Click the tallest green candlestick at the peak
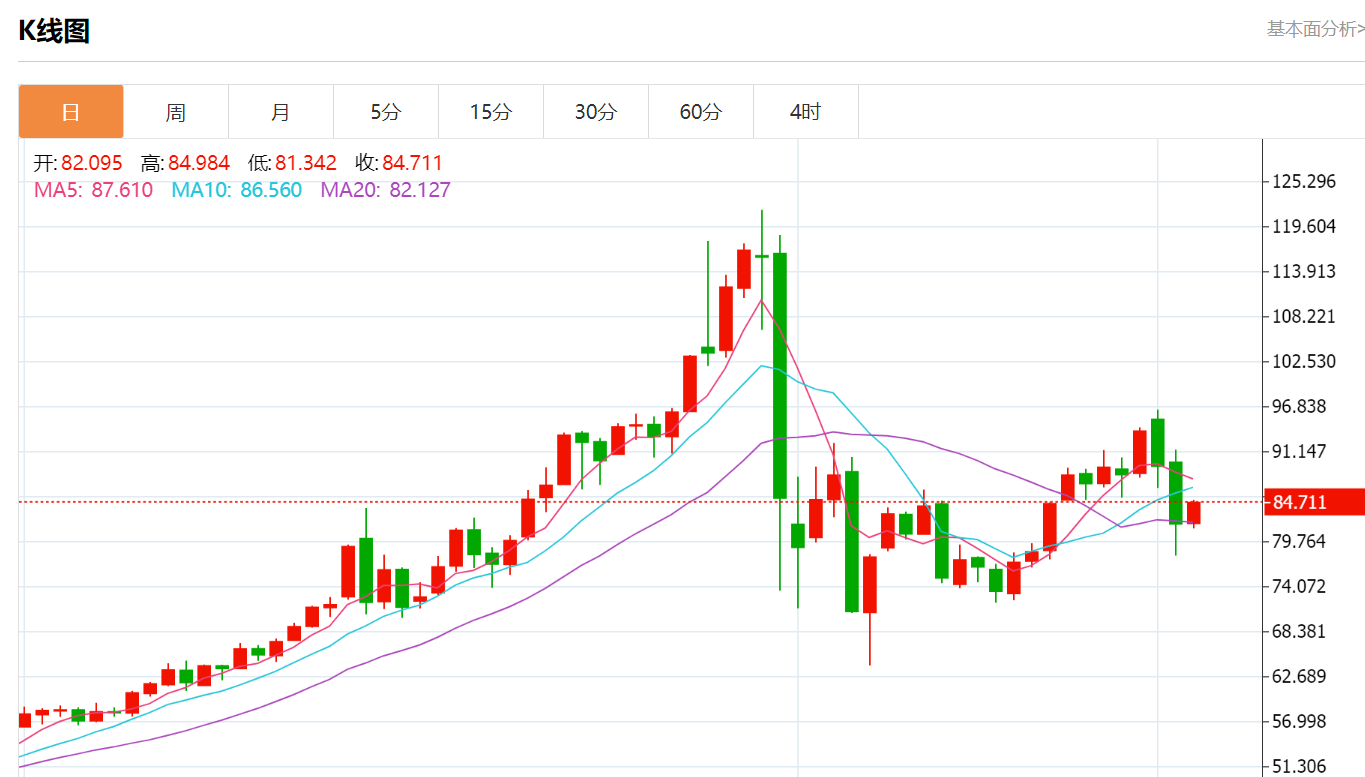The image size is (1365, 777). pos(780,375)
